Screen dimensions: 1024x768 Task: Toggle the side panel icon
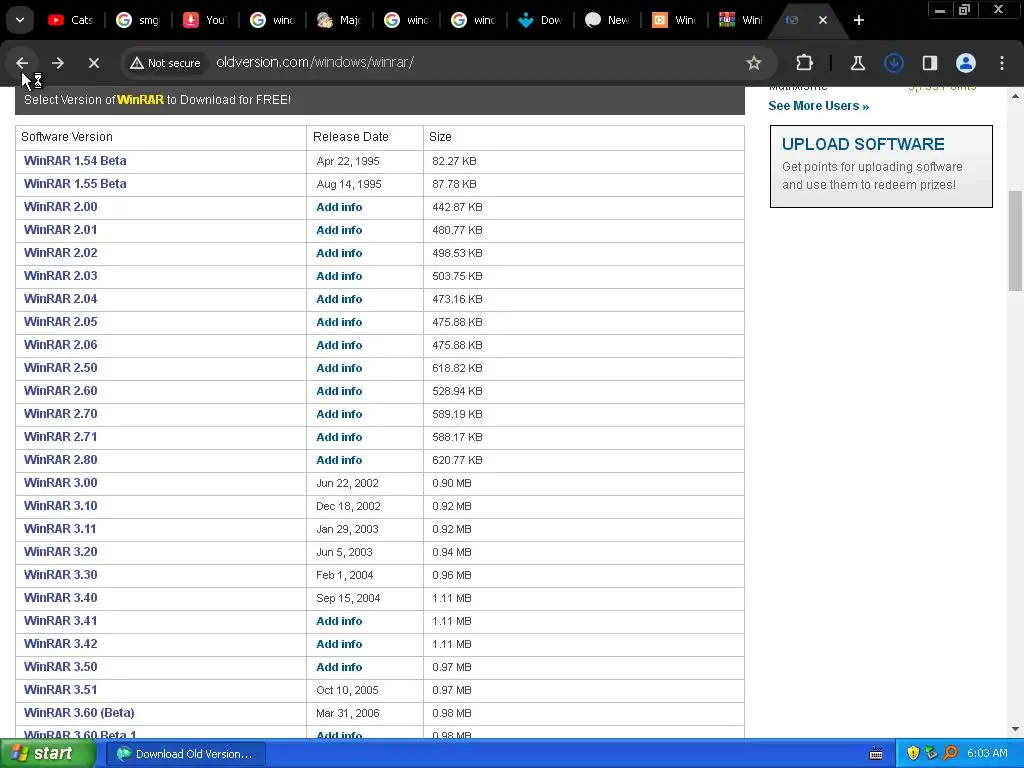(x=929, y=63)
